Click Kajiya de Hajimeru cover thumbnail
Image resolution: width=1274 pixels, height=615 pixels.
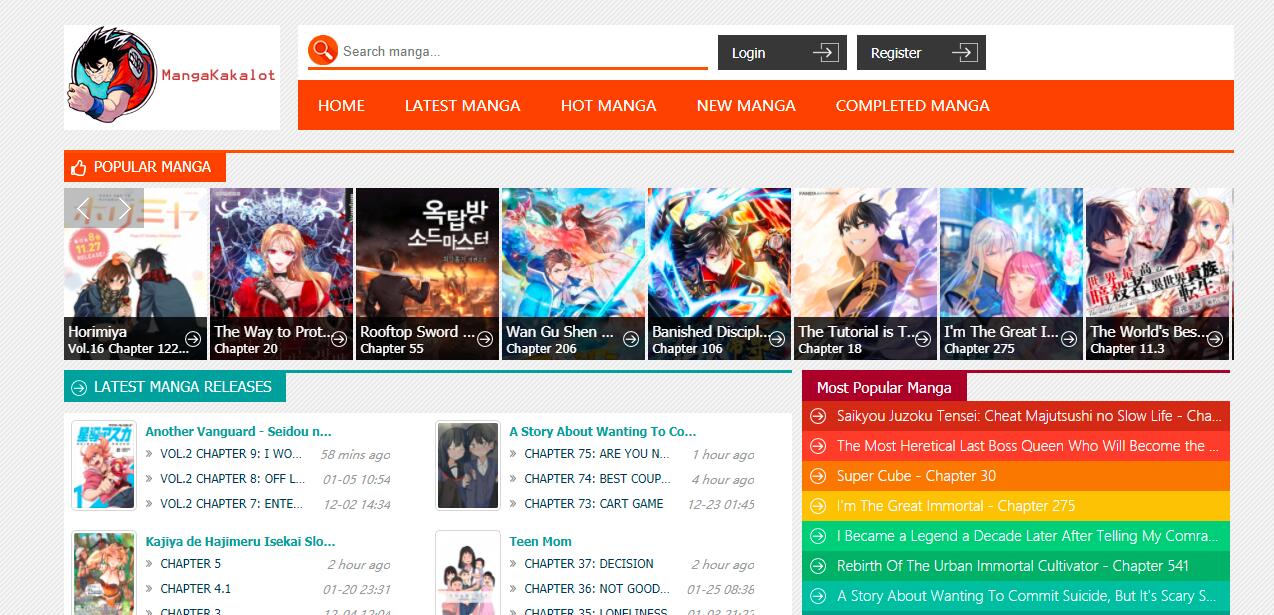pyautogui.click(x=104, y=573)
